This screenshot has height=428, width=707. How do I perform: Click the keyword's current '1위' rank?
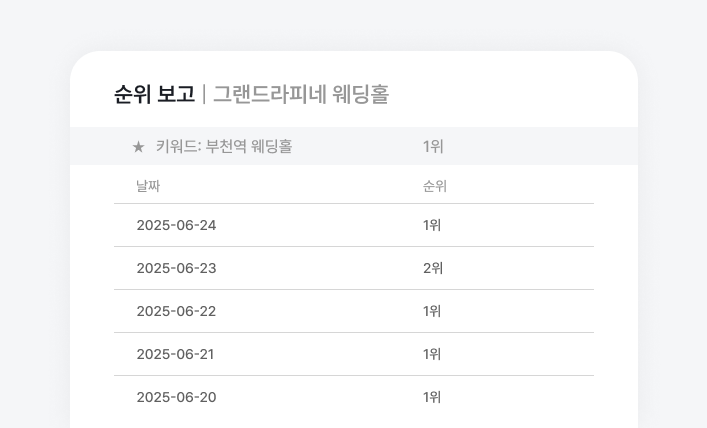pyautogui.click(x=432, y=147)
